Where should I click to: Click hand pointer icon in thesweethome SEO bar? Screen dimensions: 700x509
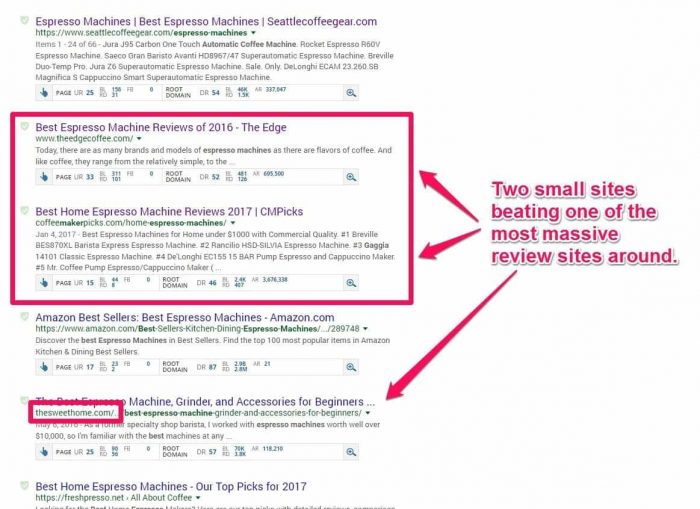point(44,452)
